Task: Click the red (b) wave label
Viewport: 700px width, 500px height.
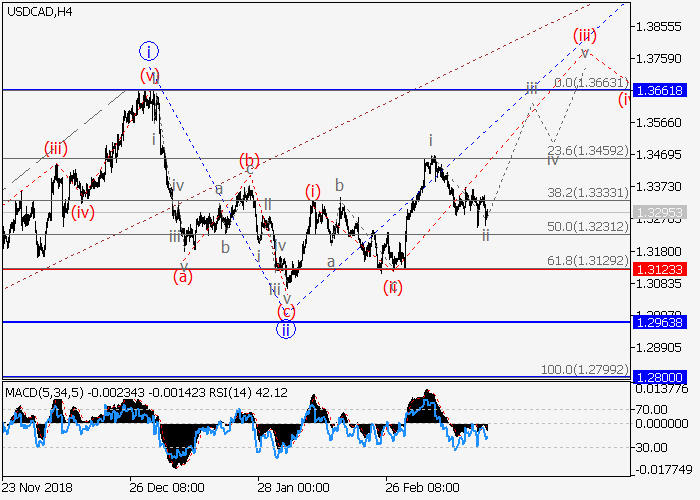Action: (x=249, y=160)
